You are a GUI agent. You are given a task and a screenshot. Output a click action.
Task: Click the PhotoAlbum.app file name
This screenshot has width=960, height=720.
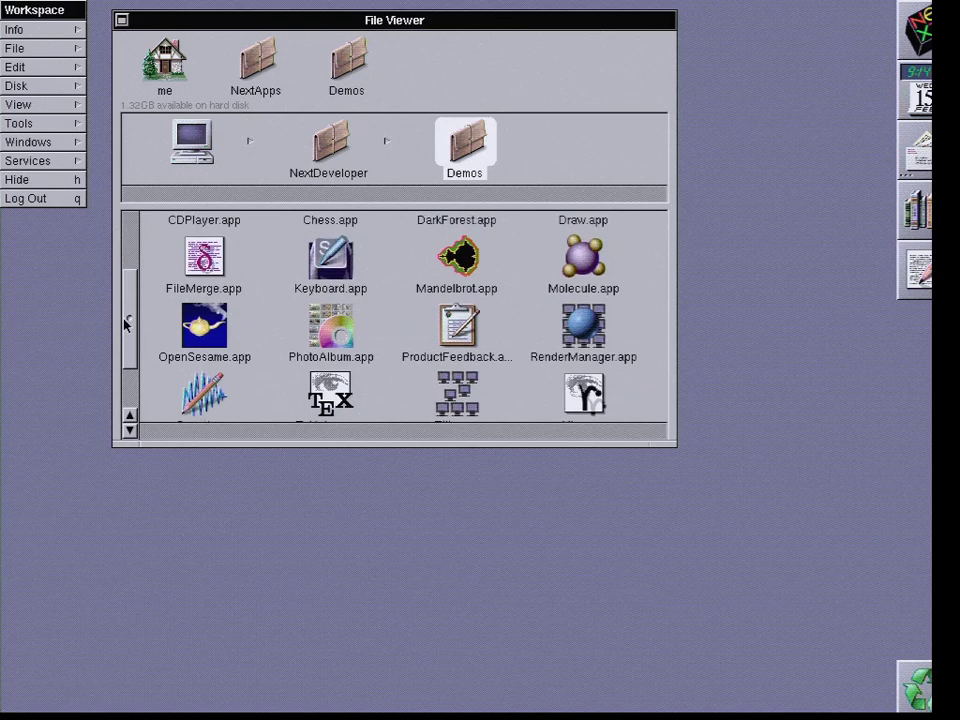pos(331,357)
